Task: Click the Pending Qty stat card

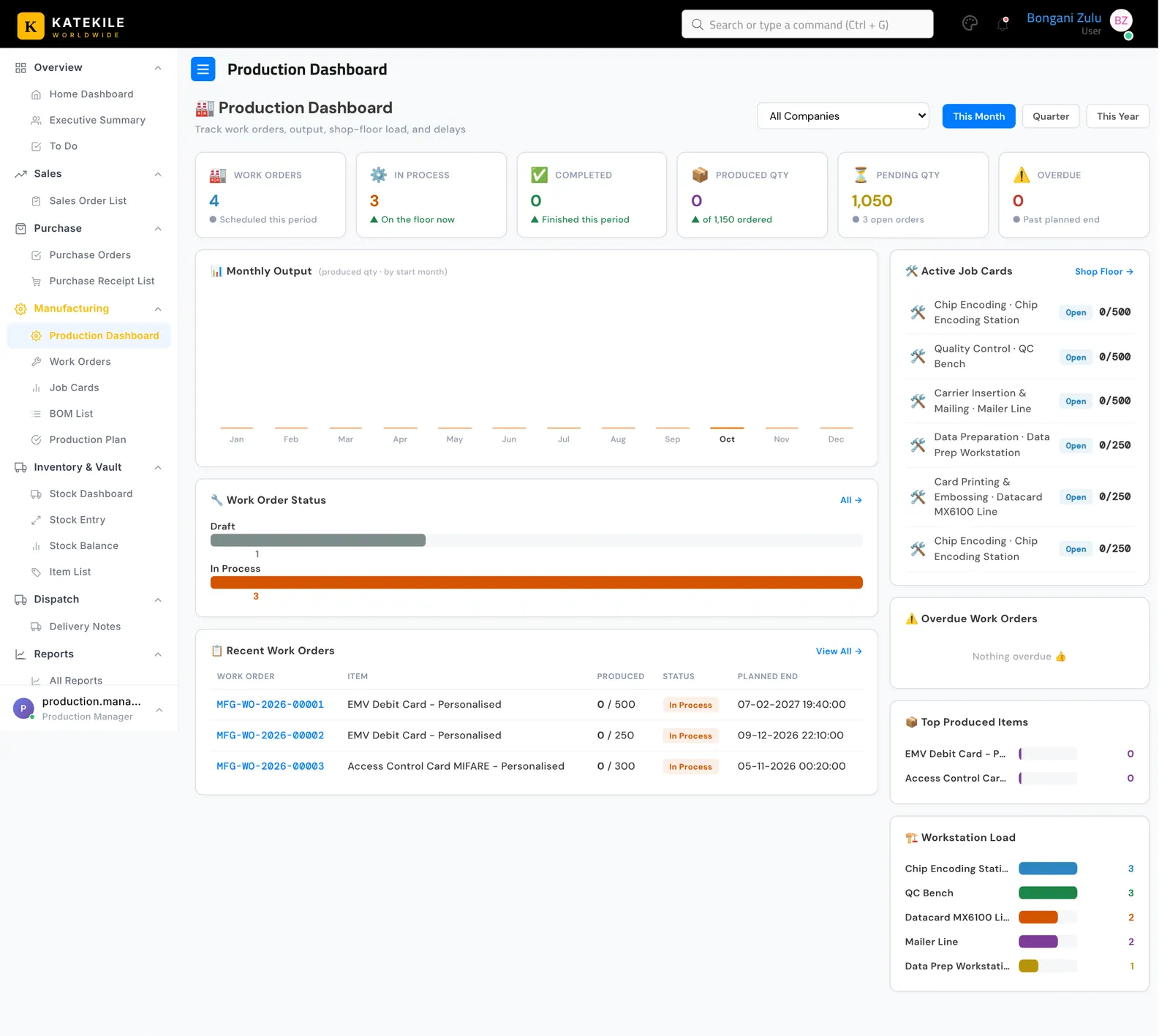Action: click(x=913, y=195)
